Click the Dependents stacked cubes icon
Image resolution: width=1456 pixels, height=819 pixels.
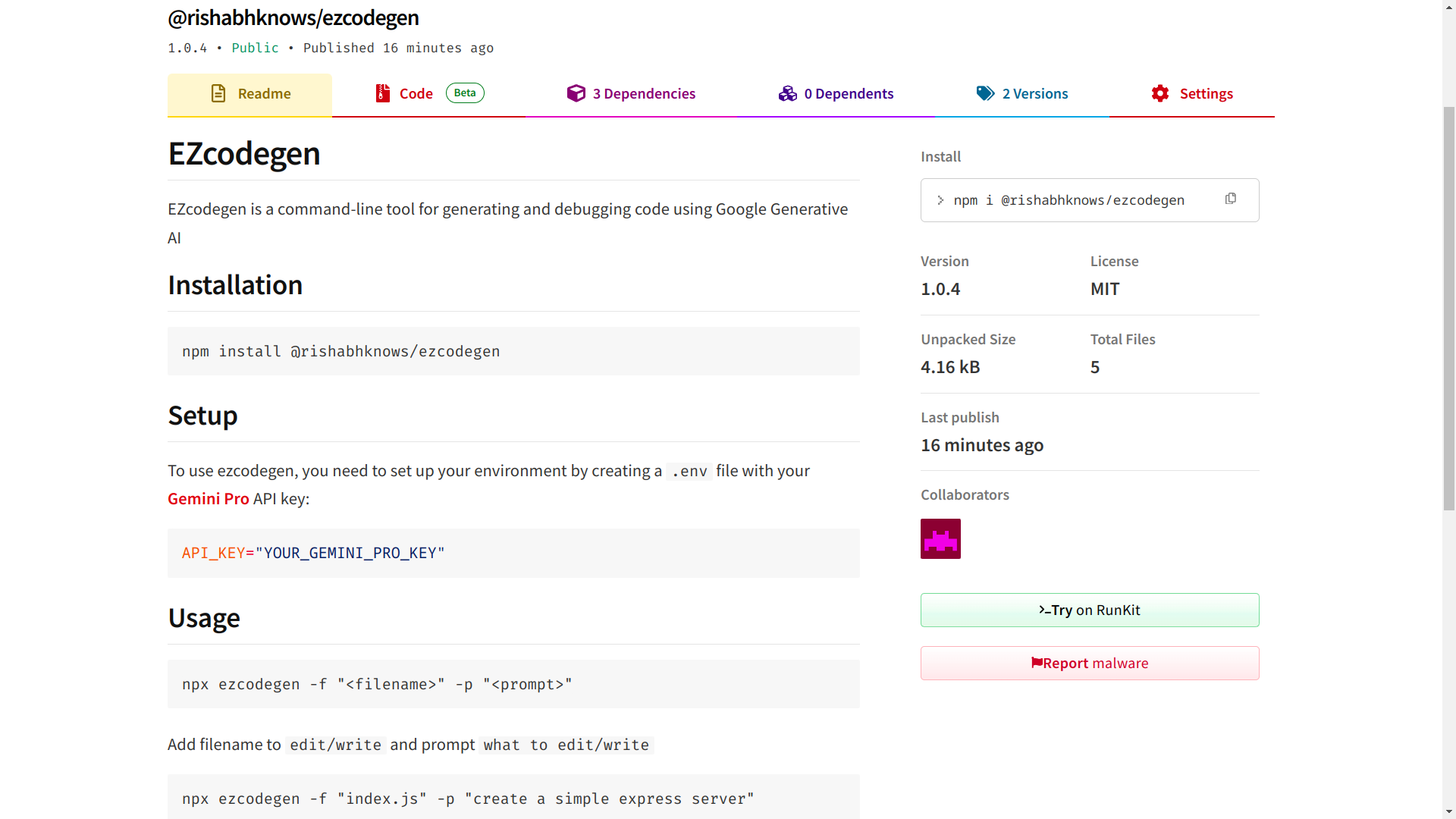tap(788, 93)
